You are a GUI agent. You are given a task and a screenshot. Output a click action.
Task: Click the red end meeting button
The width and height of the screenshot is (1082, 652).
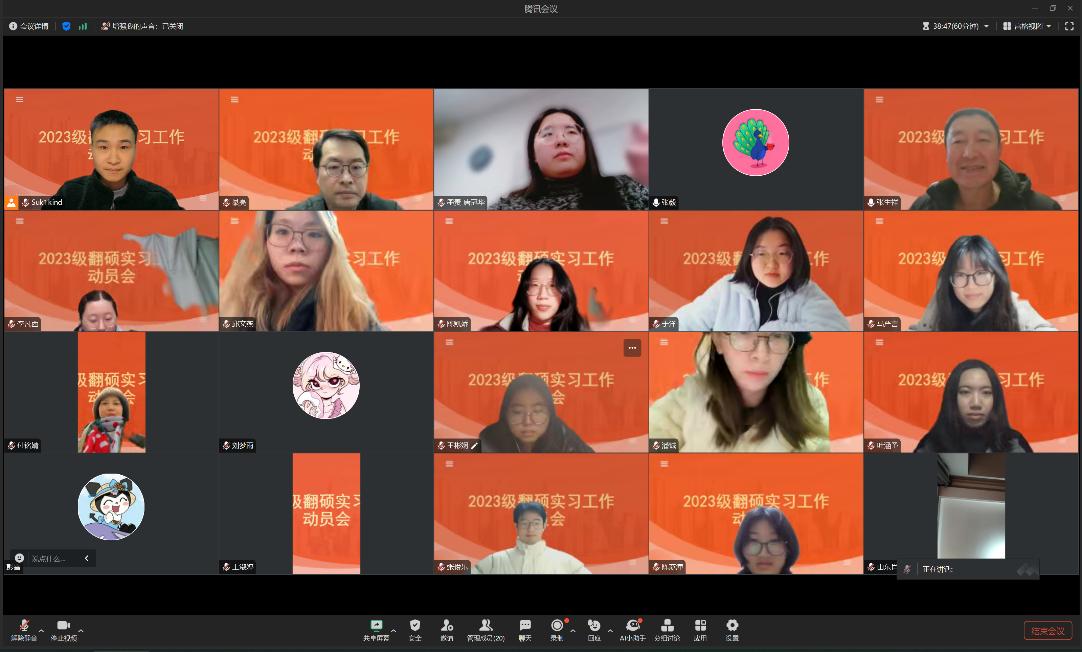point(1047,630)
